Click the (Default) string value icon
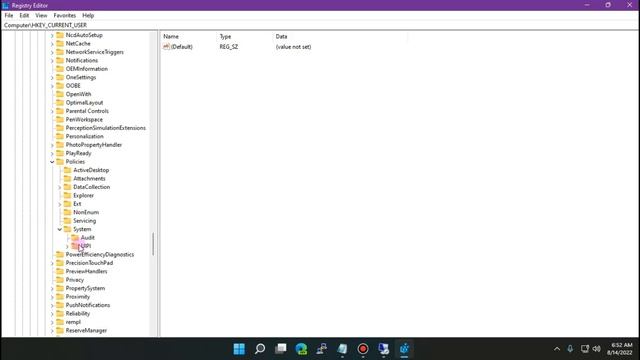 click(x=166, y=47)
